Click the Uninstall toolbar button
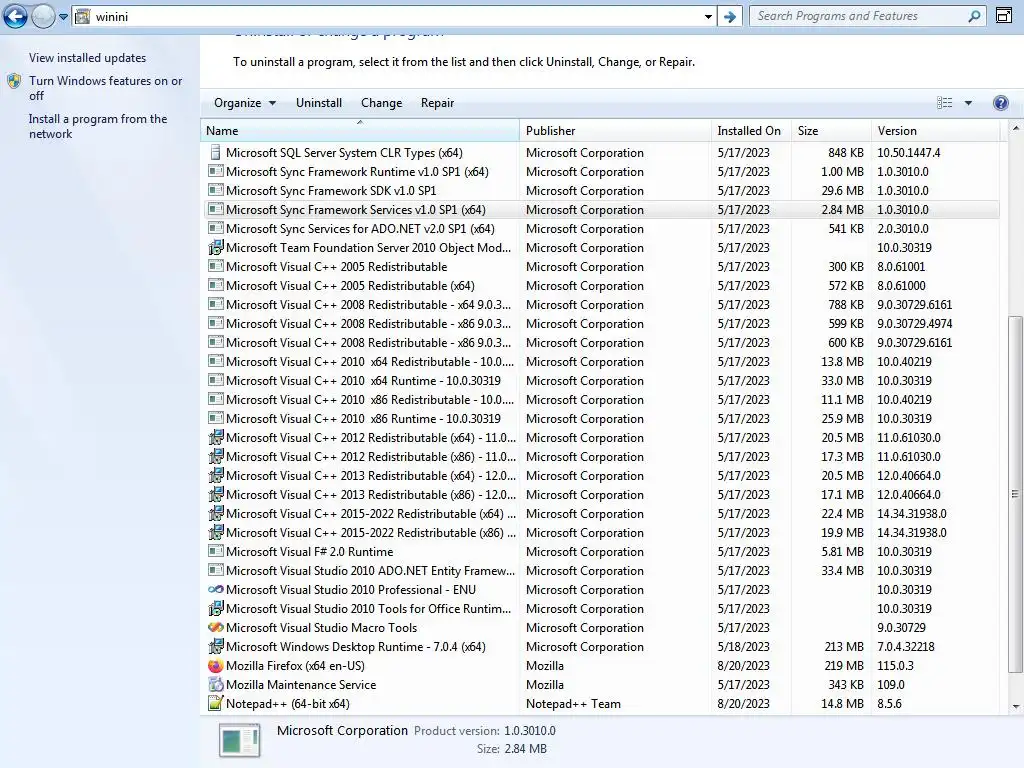Image resolution: width=1024 pixels, height=768 pixels. click(x=319, y=103)
